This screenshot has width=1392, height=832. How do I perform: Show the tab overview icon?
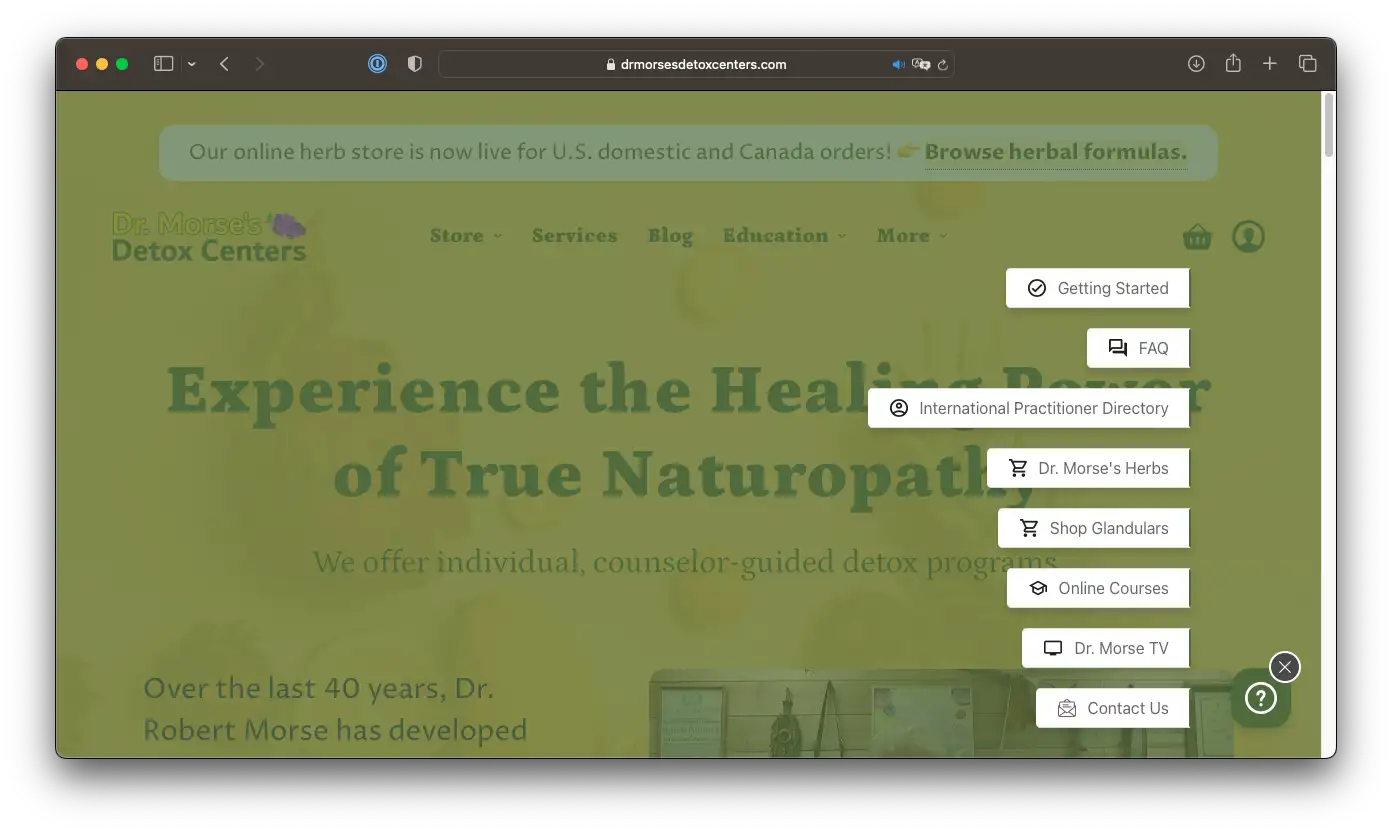[1307, 64]
